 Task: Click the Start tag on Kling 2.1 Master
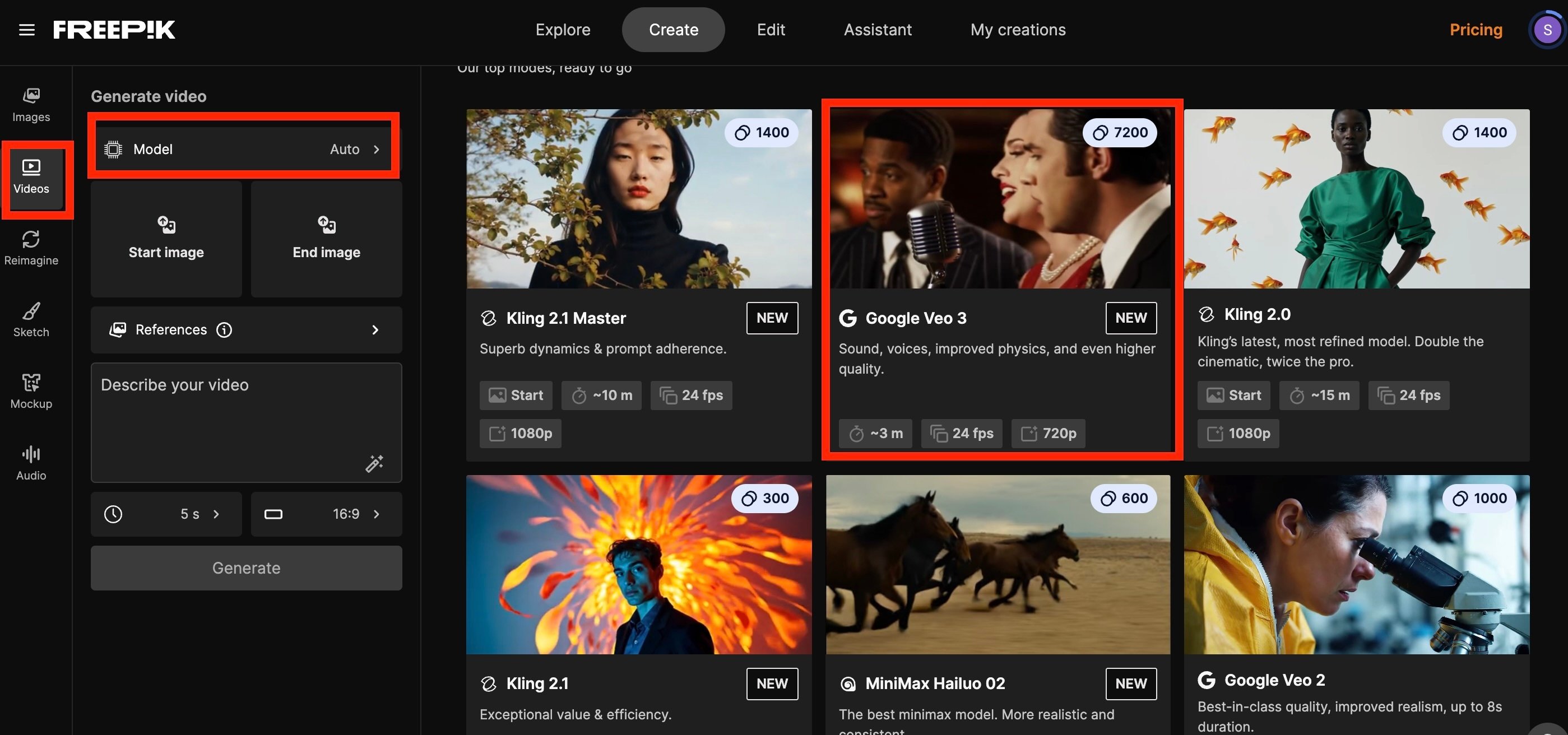click(516, 396)
